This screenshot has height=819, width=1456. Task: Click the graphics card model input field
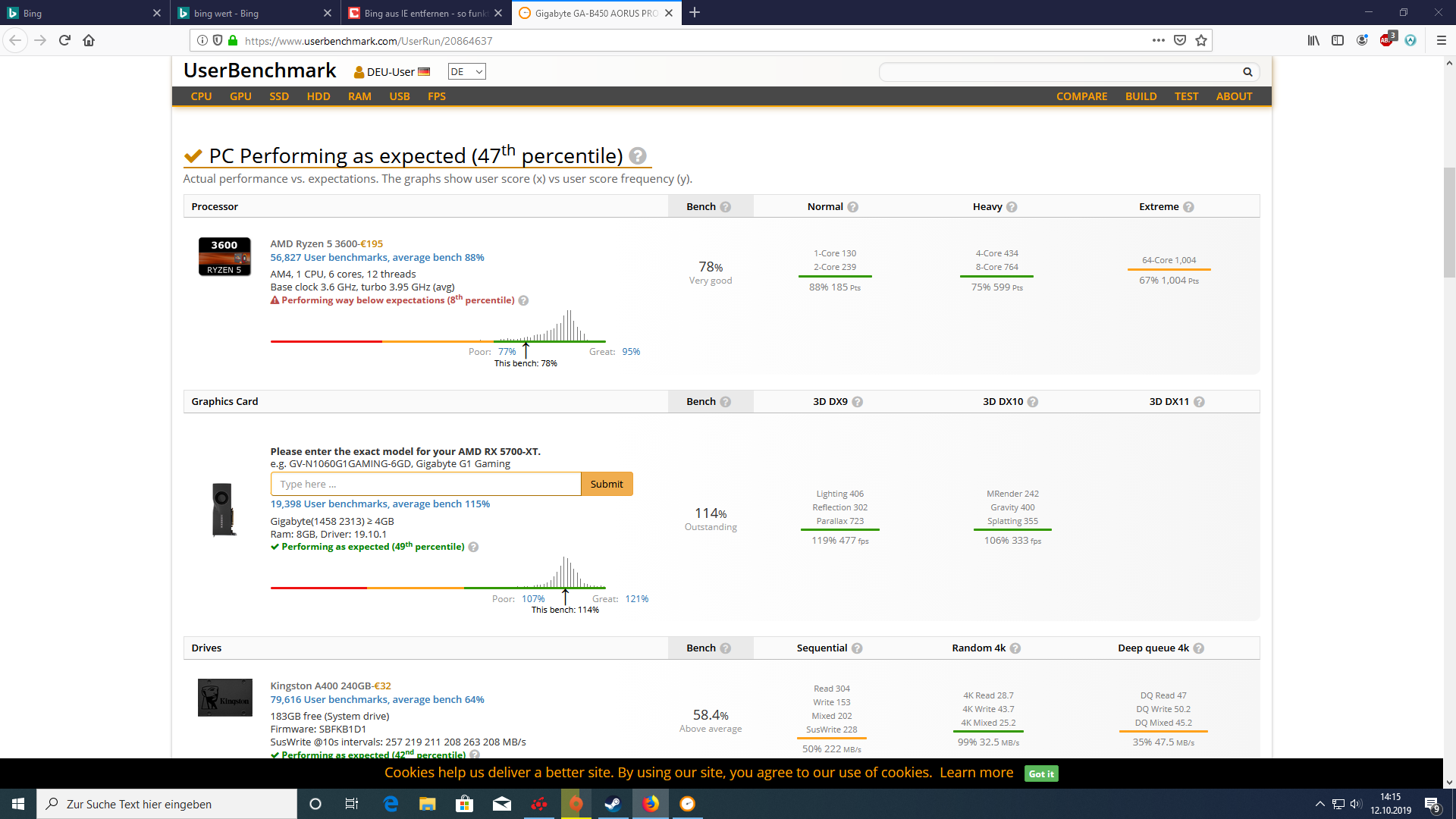click(425, 484)
